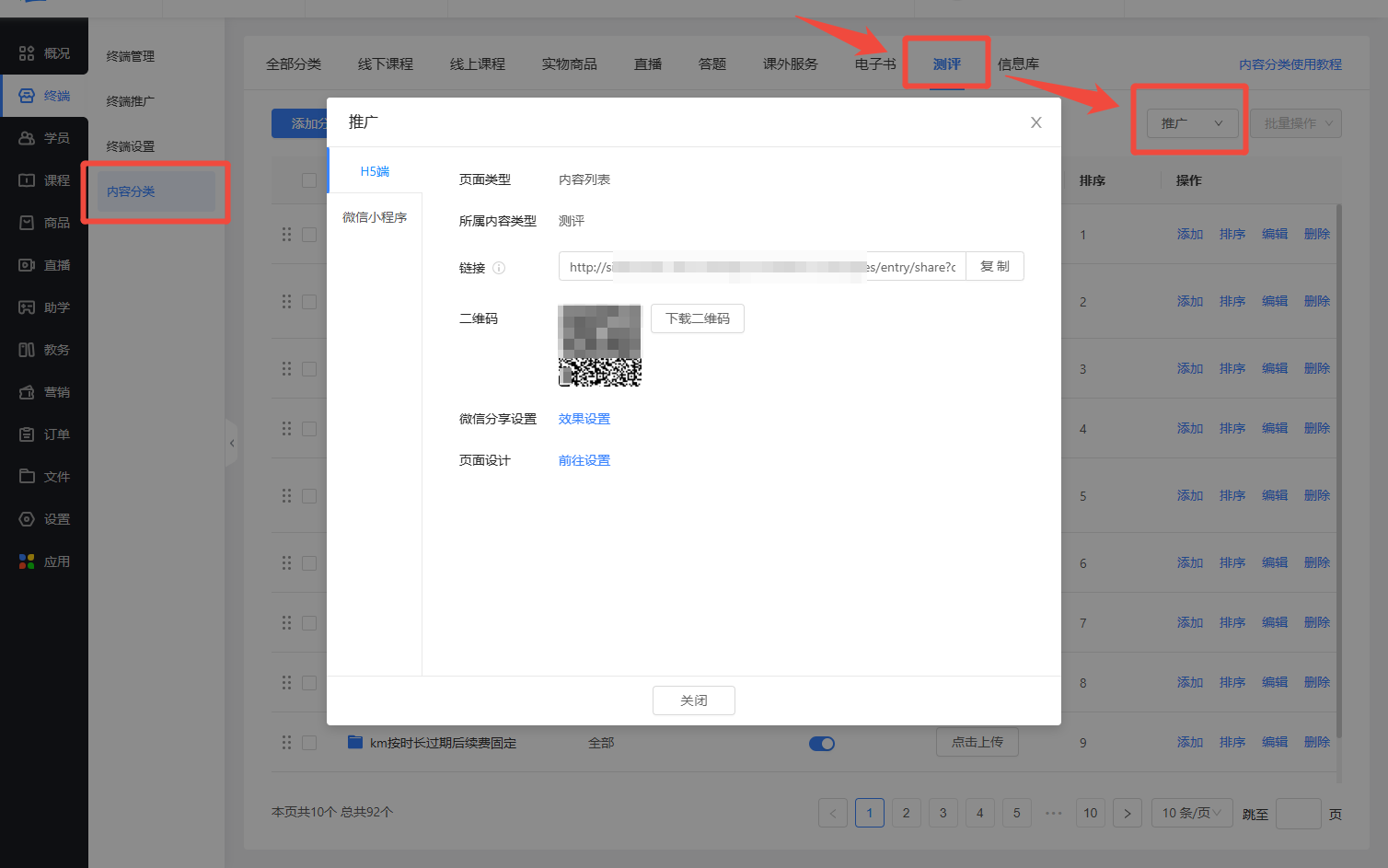Click the 复制 copy link button
Screen dimensions: 1388x868
click(994, 266)
